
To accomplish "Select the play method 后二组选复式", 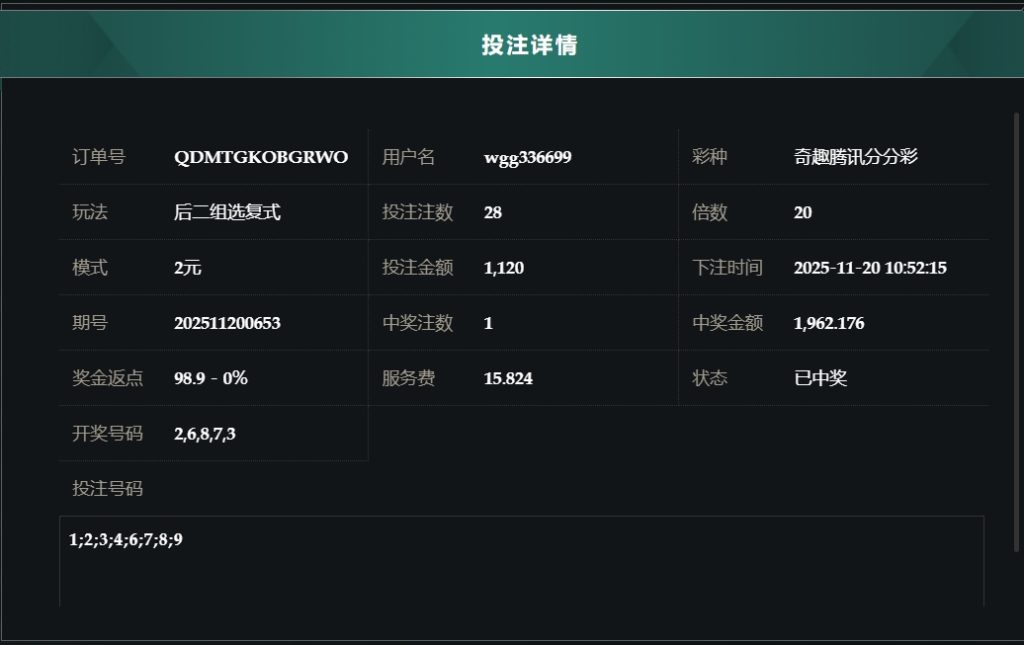I will coord(227,212).
